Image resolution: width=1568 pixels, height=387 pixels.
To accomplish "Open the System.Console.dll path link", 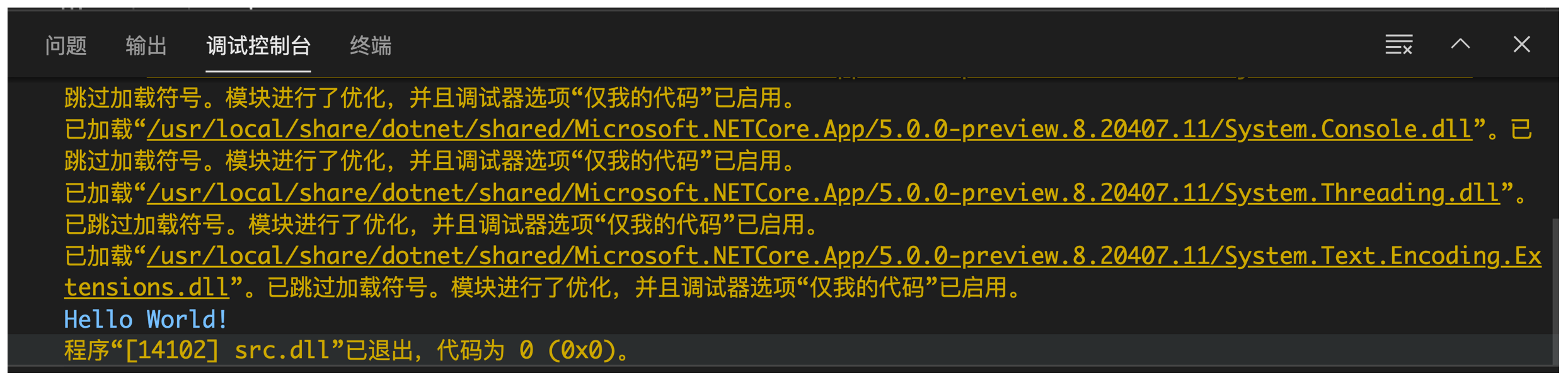I will [x=809, y=129].
